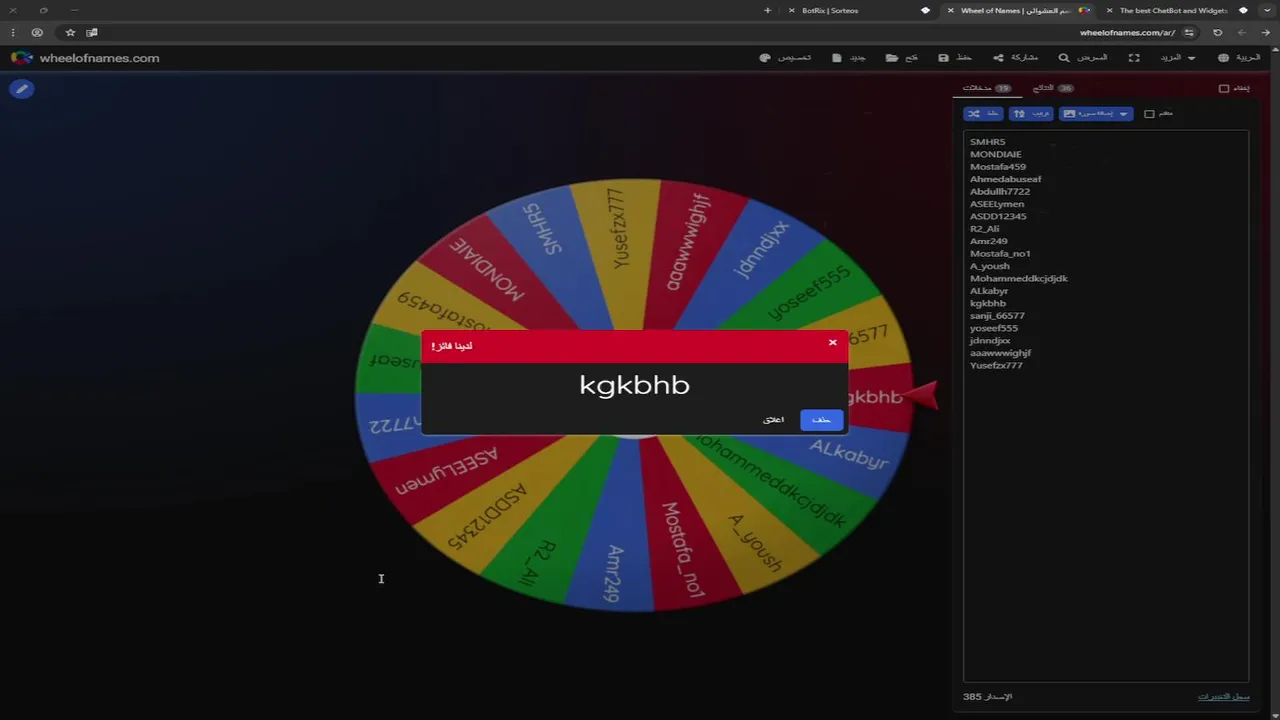The image size is (1280, 720).
Task: Sort the entries with the Sort button
Action: (1031, 114)
